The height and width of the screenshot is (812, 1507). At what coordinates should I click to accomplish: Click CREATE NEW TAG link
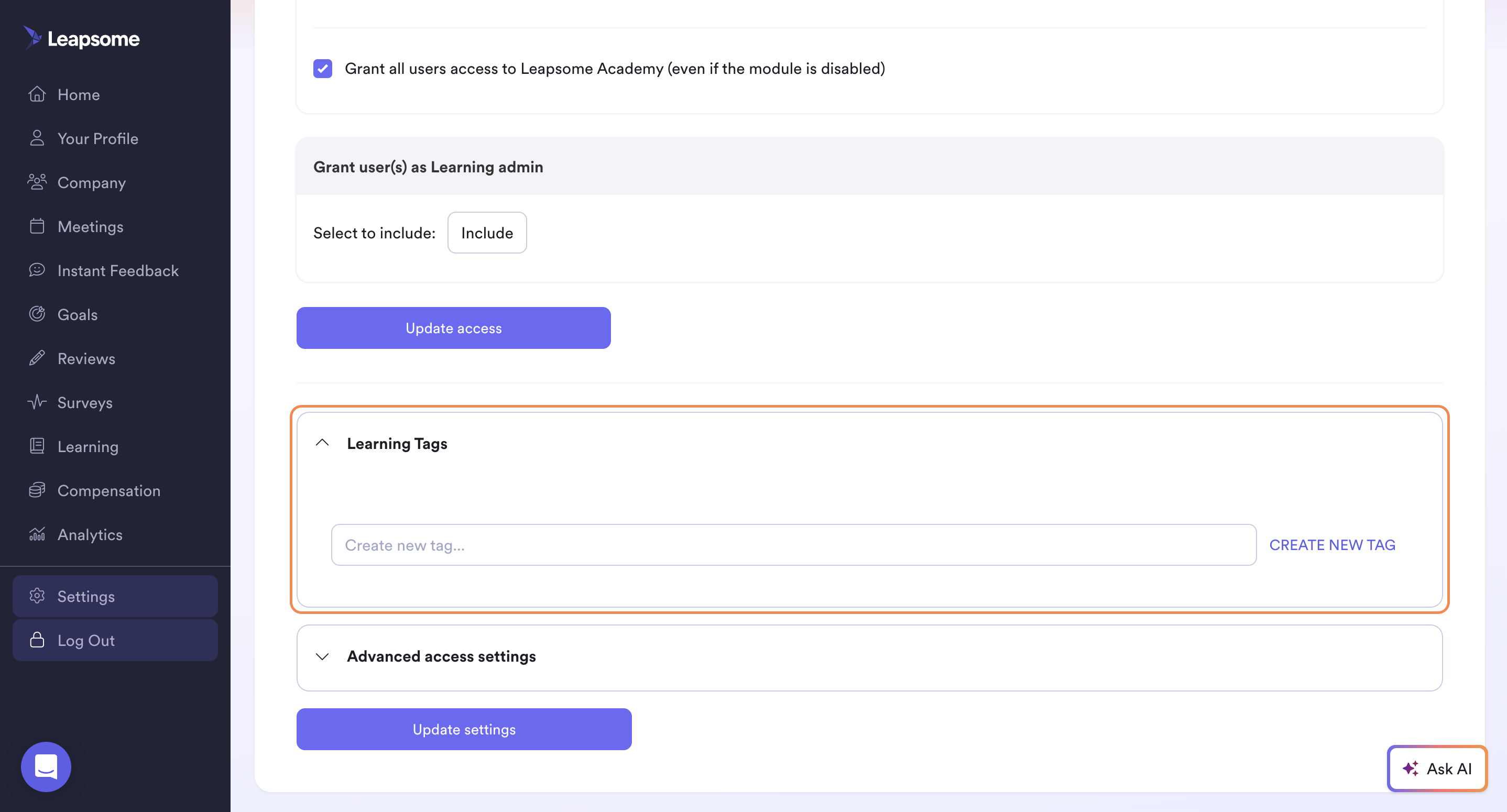coord(1332,545)
